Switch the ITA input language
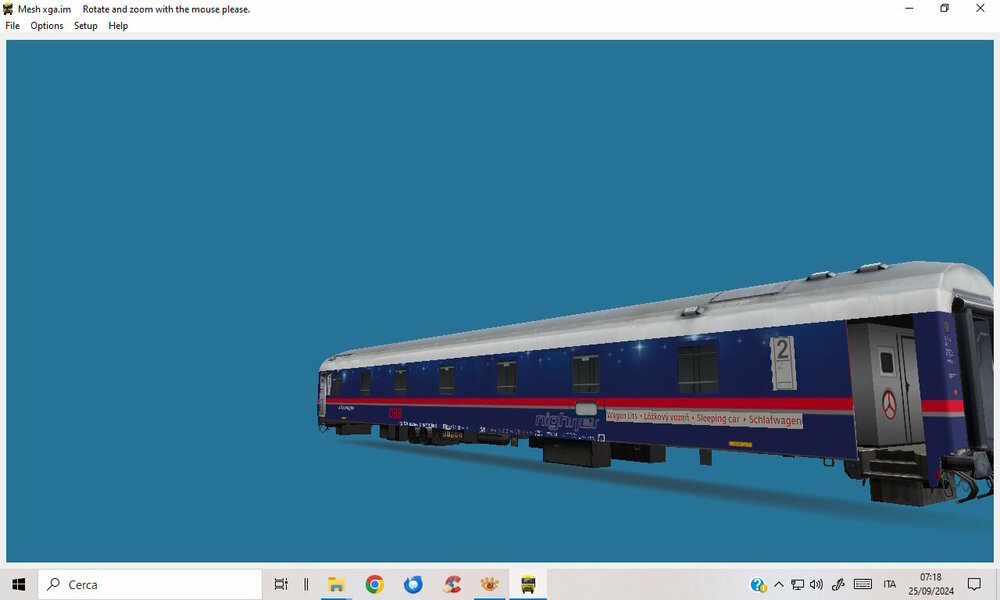Screen dimensions: 1000x600 [x=890, y=584]
